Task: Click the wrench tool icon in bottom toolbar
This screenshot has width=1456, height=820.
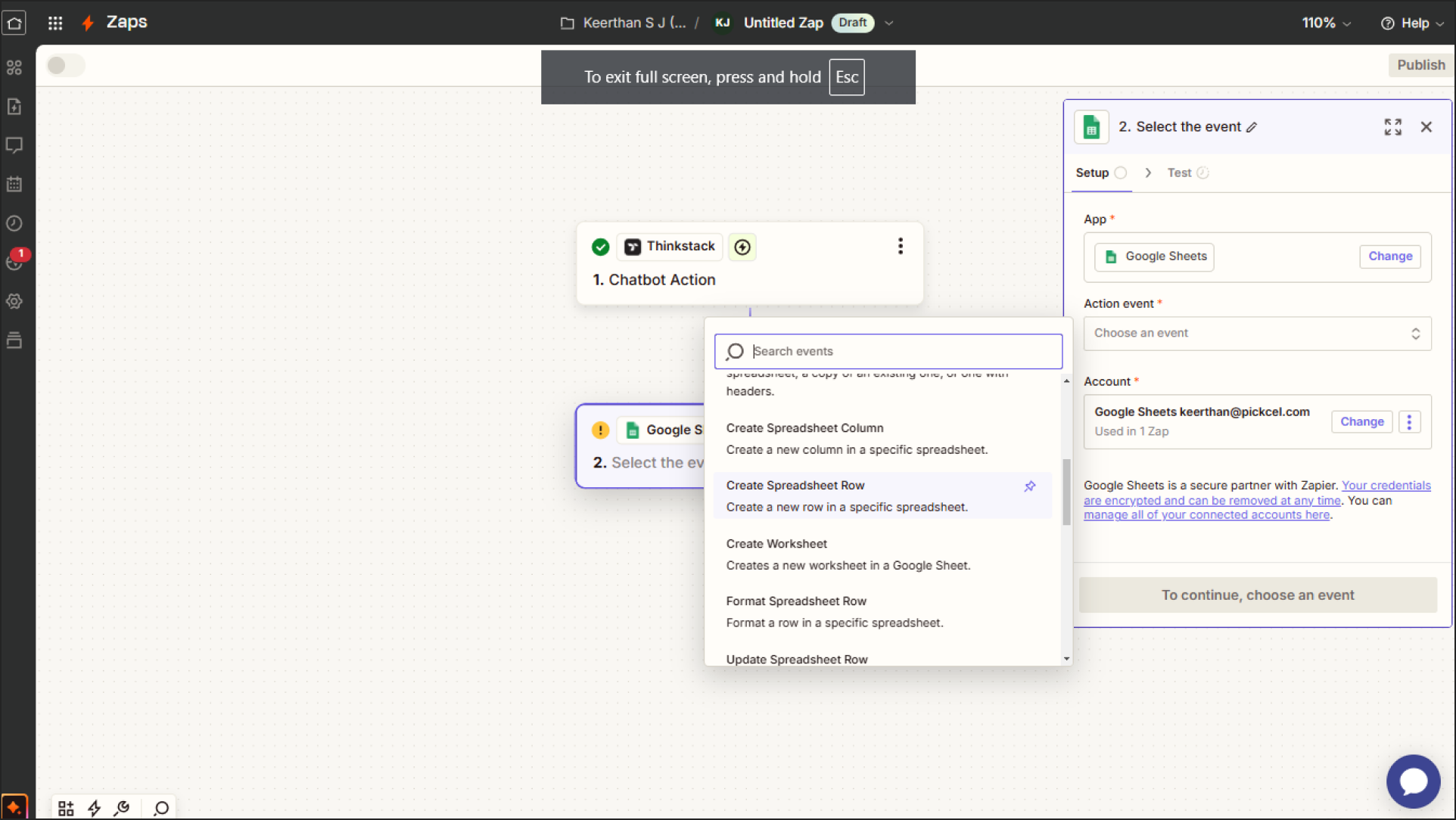Action: [122, 809]
